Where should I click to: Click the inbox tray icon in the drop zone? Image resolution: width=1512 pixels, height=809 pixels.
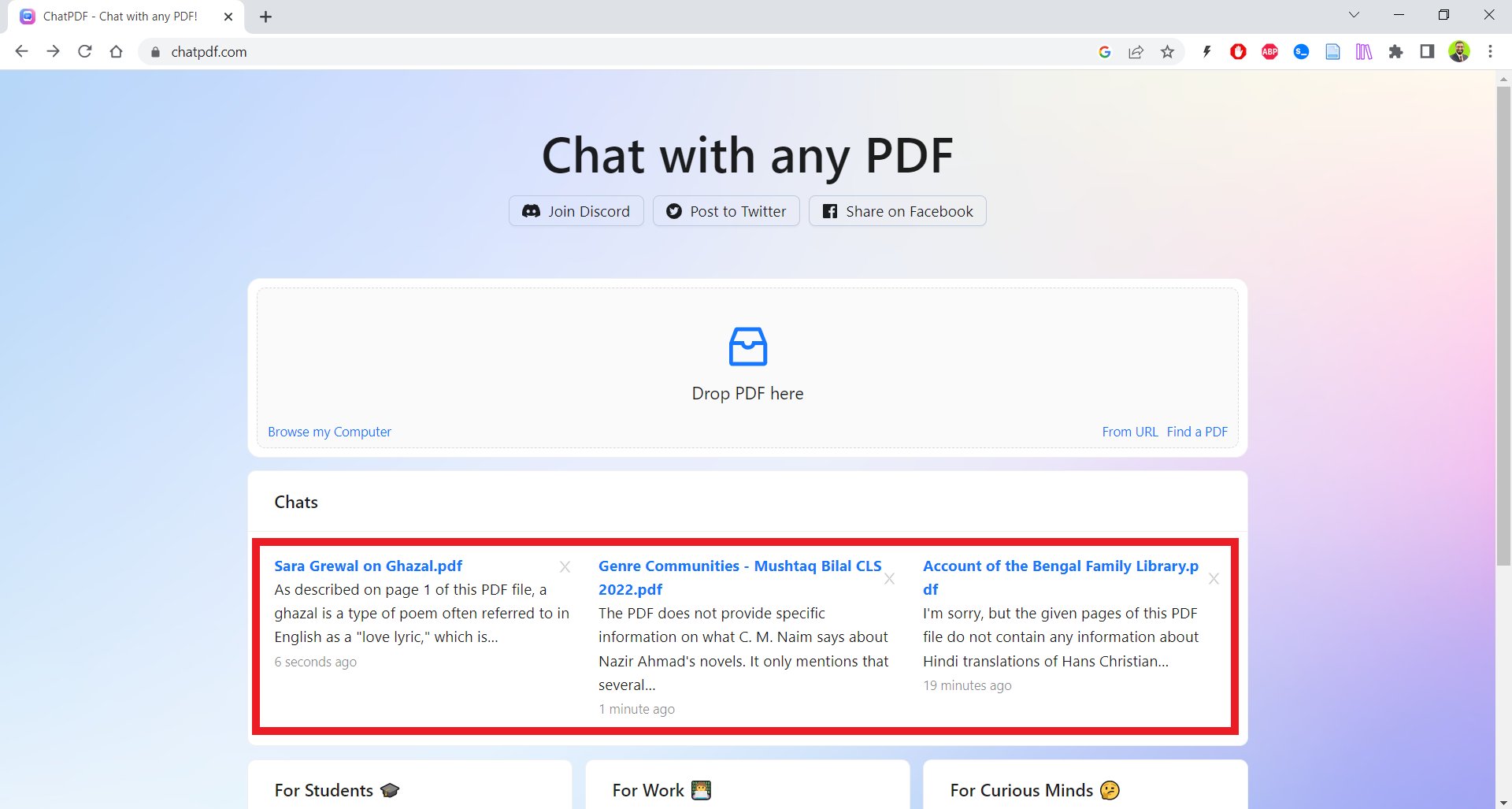click(747, 347)
